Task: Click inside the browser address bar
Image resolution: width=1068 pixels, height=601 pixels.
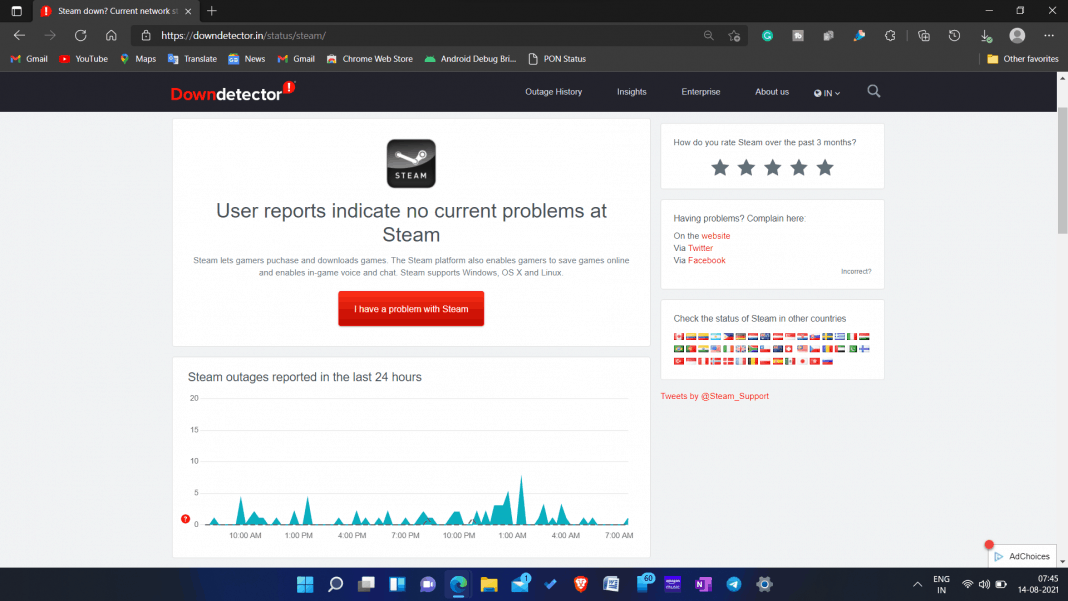Action: pos(400,35)
